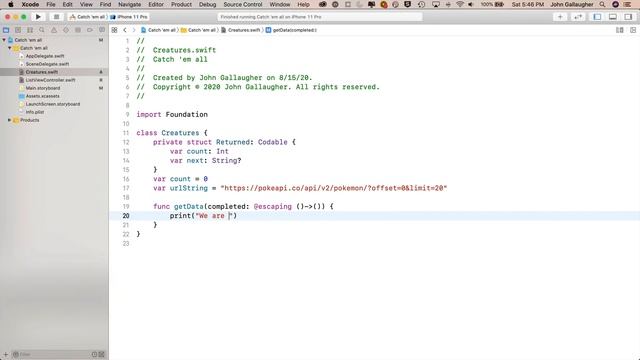The image size is (640, 360).
Task: Toggle the inspectors panel visibility
Action: tap(628, 17)
